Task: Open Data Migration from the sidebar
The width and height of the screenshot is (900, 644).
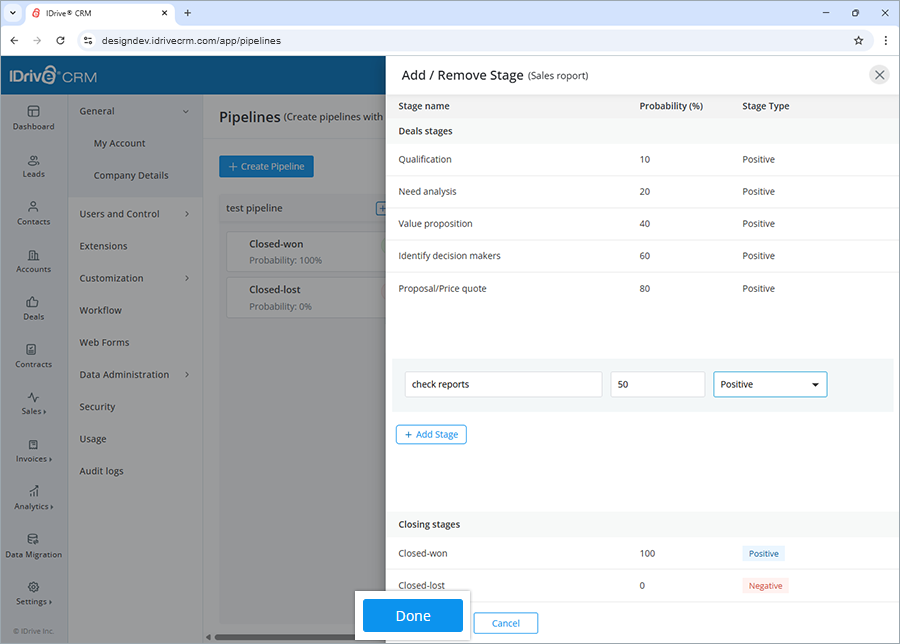Action: click(33, 546)
